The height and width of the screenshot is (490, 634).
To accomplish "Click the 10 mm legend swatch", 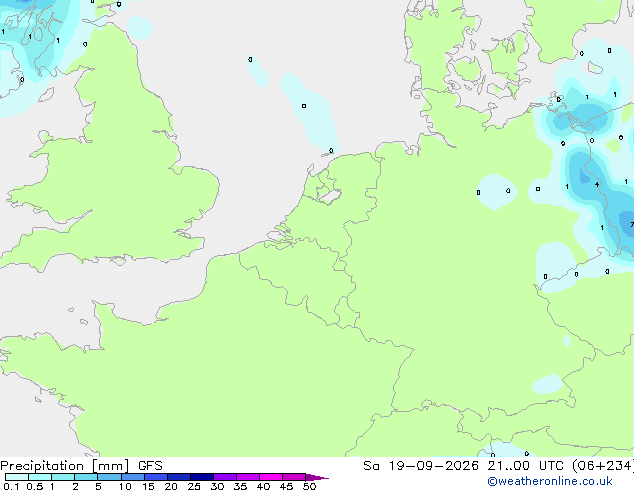I will point(132,477).
